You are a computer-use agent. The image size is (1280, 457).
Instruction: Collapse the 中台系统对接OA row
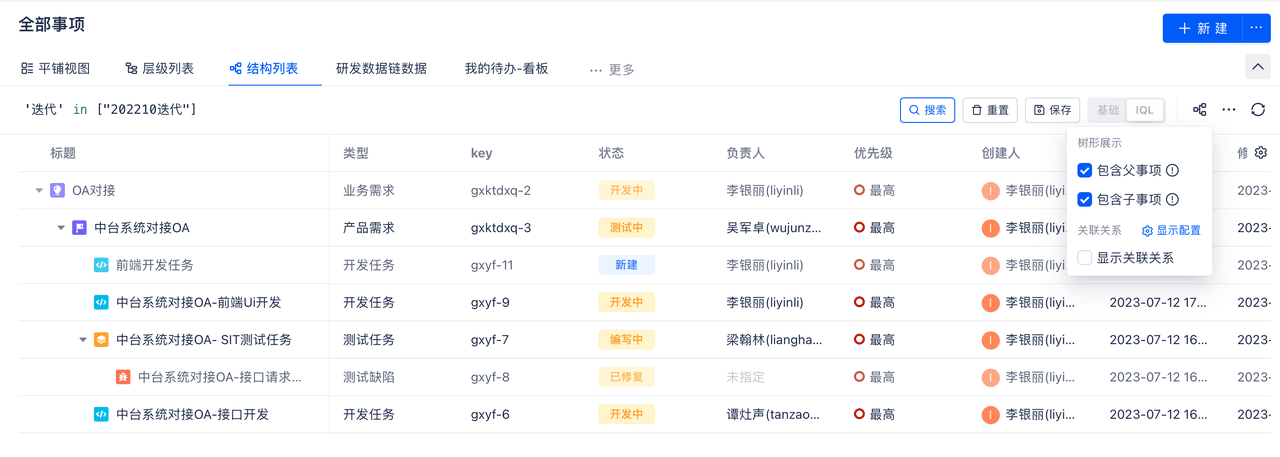pos(61,228)
